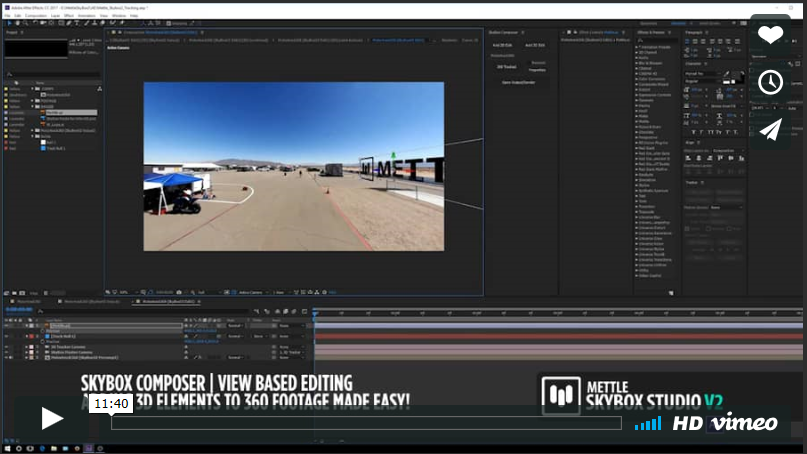Viewport: 807px width, 454px height.
Task: Click the timeline current time display
Action: tap(19, 309)
